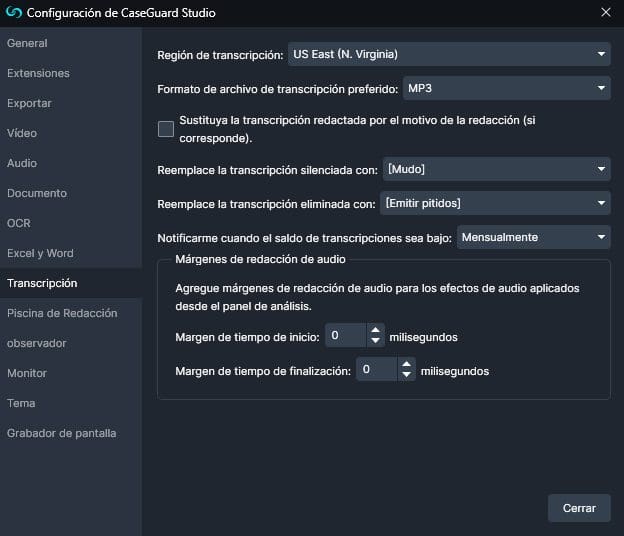
Task: Switch to the Tema tab
Action: pyautogui.click(x=71, y=403)
